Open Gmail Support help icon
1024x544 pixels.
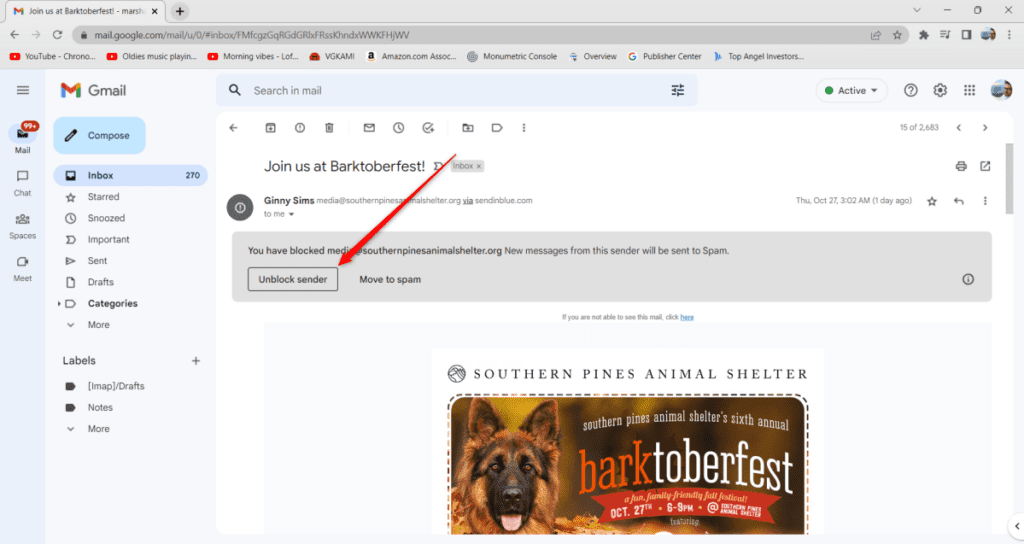[910, 91]
